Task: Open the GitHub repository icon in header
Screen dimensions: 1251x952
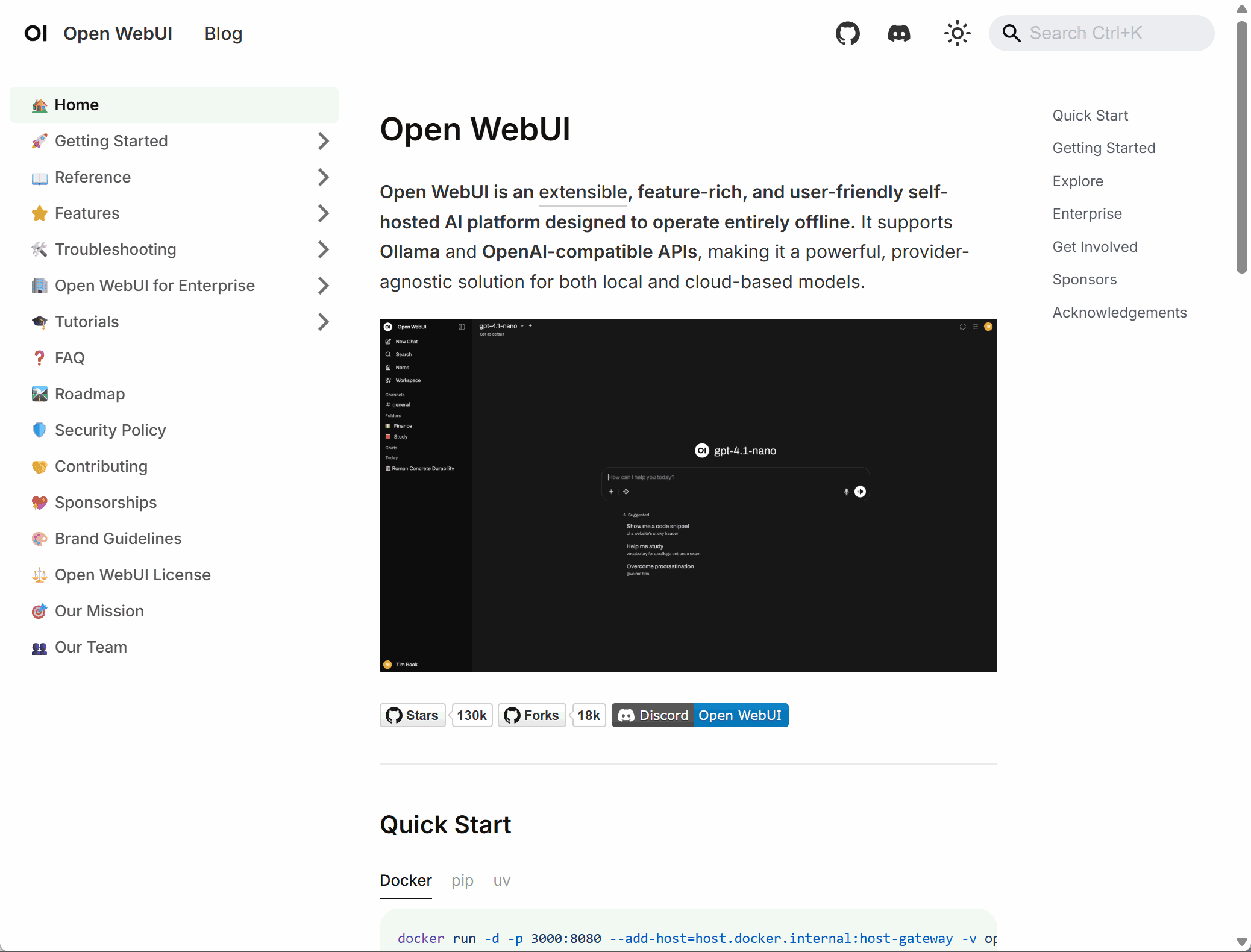Action: click(x=847, y=33)
